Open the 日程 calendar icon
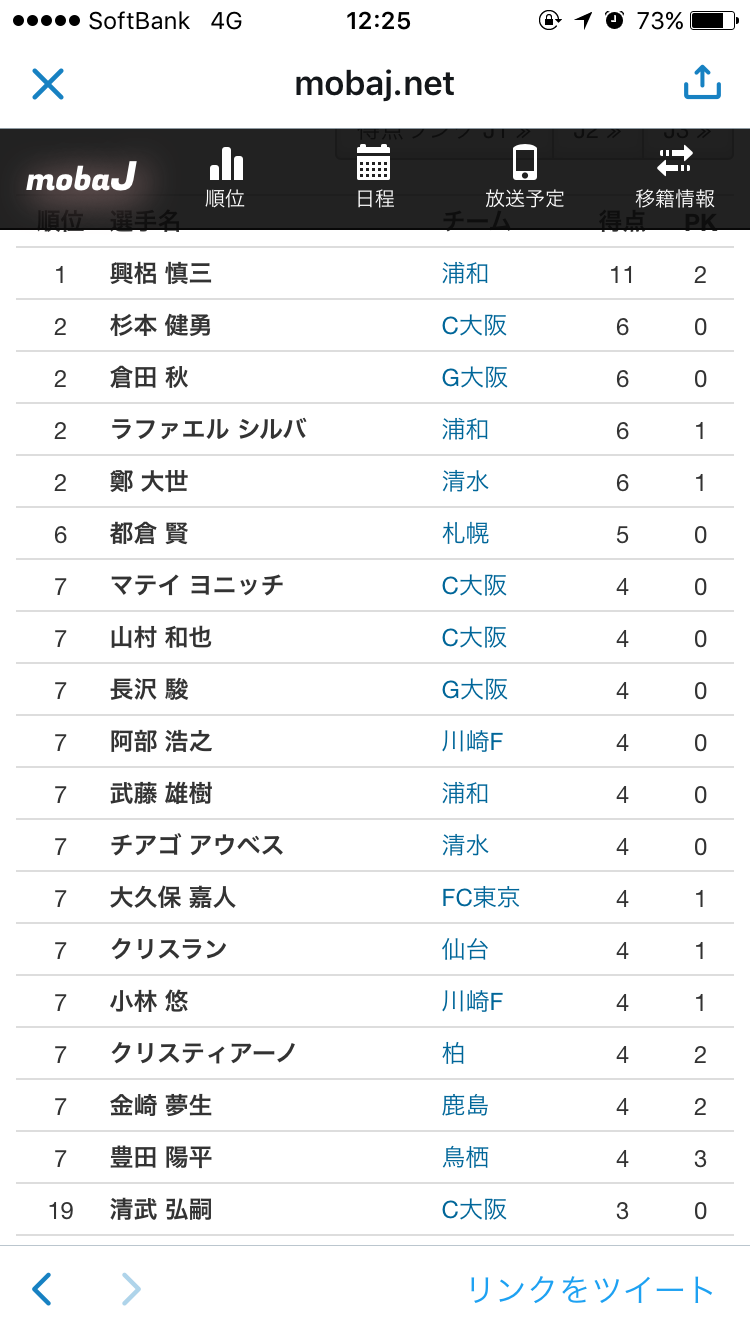 (x=375, y=177)
